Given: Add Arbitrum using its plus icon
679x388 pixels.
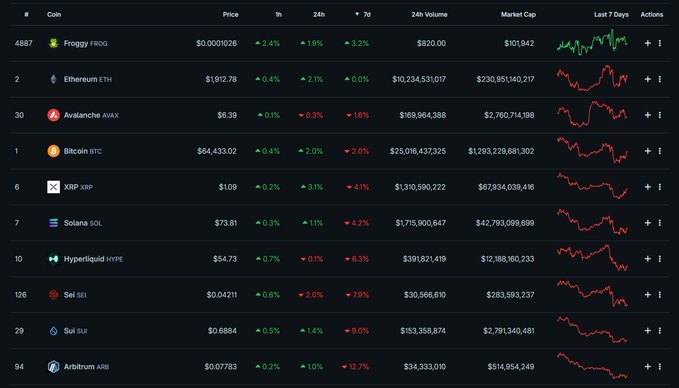Looking at the screenshot, I should click(x=647, y=366).
